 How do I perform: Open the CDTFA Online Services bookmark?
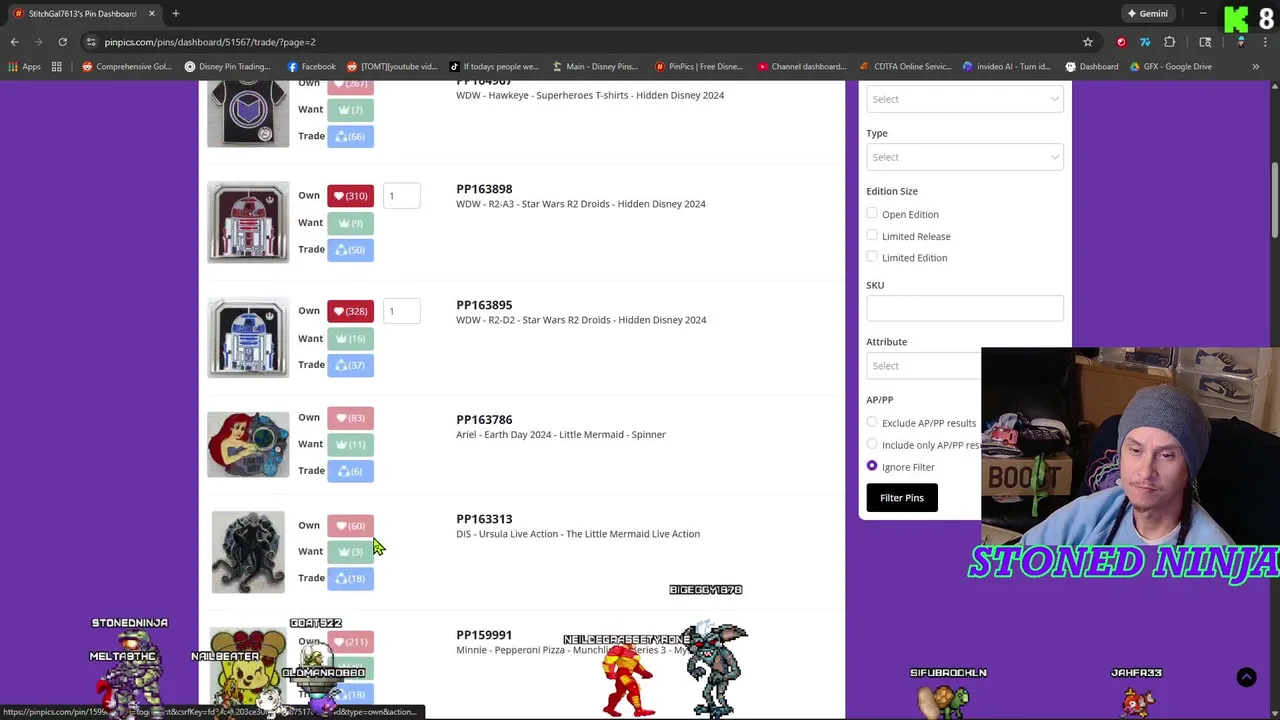coord(905,67)
